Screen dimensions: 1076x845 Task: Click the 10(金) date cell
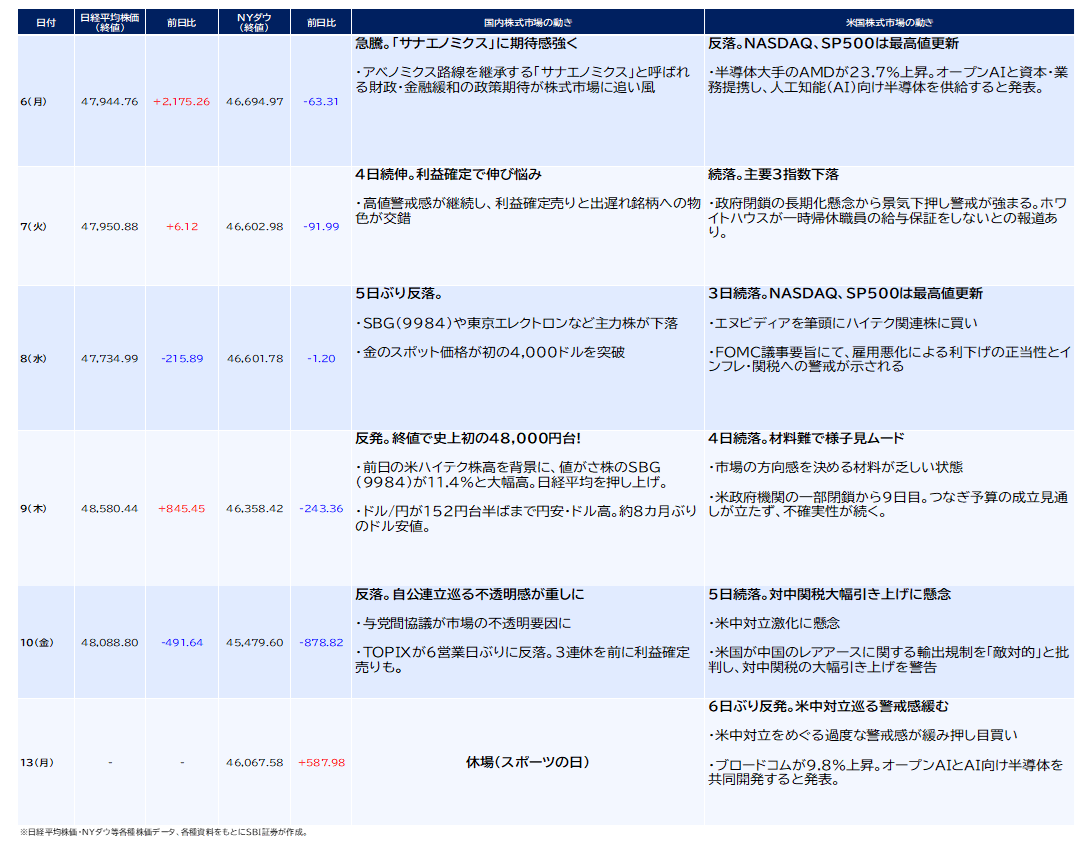pyautogui.click(x=37, y=642)
